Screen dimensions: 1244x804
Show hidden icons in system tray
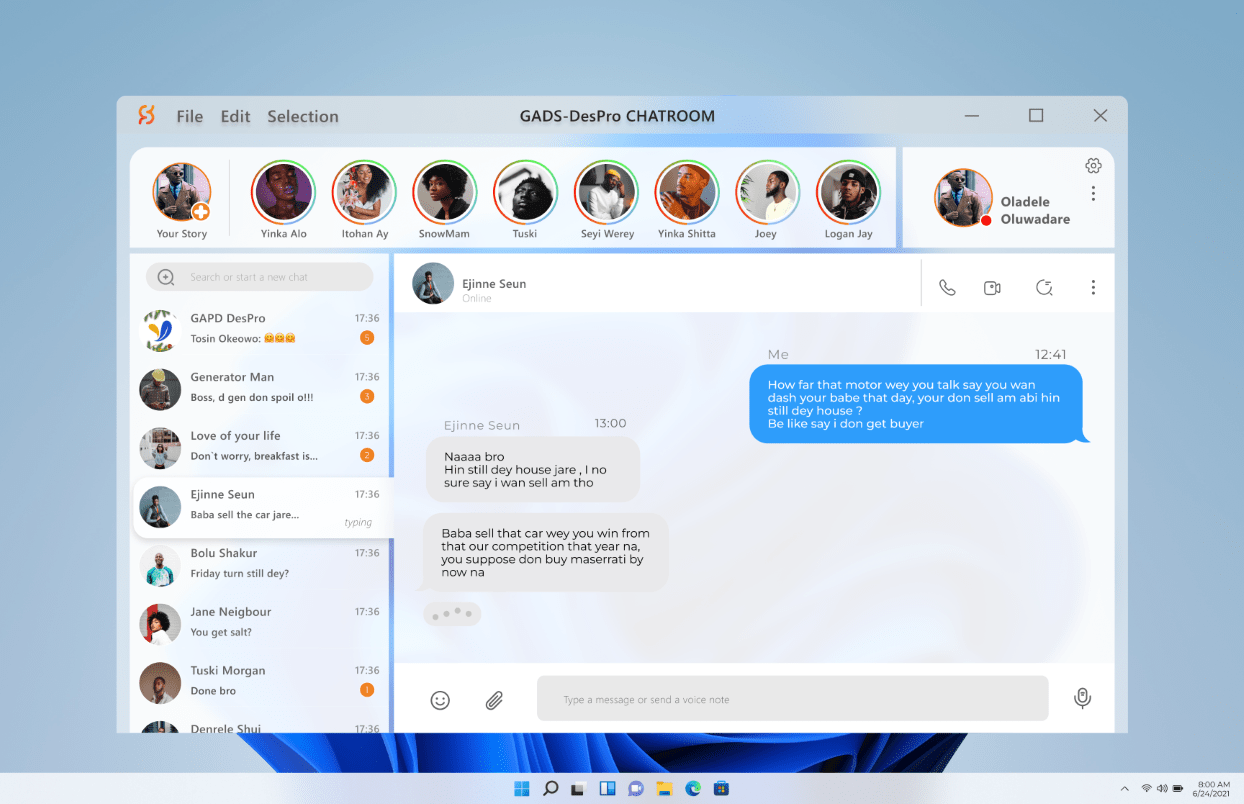click(1124, 788)
